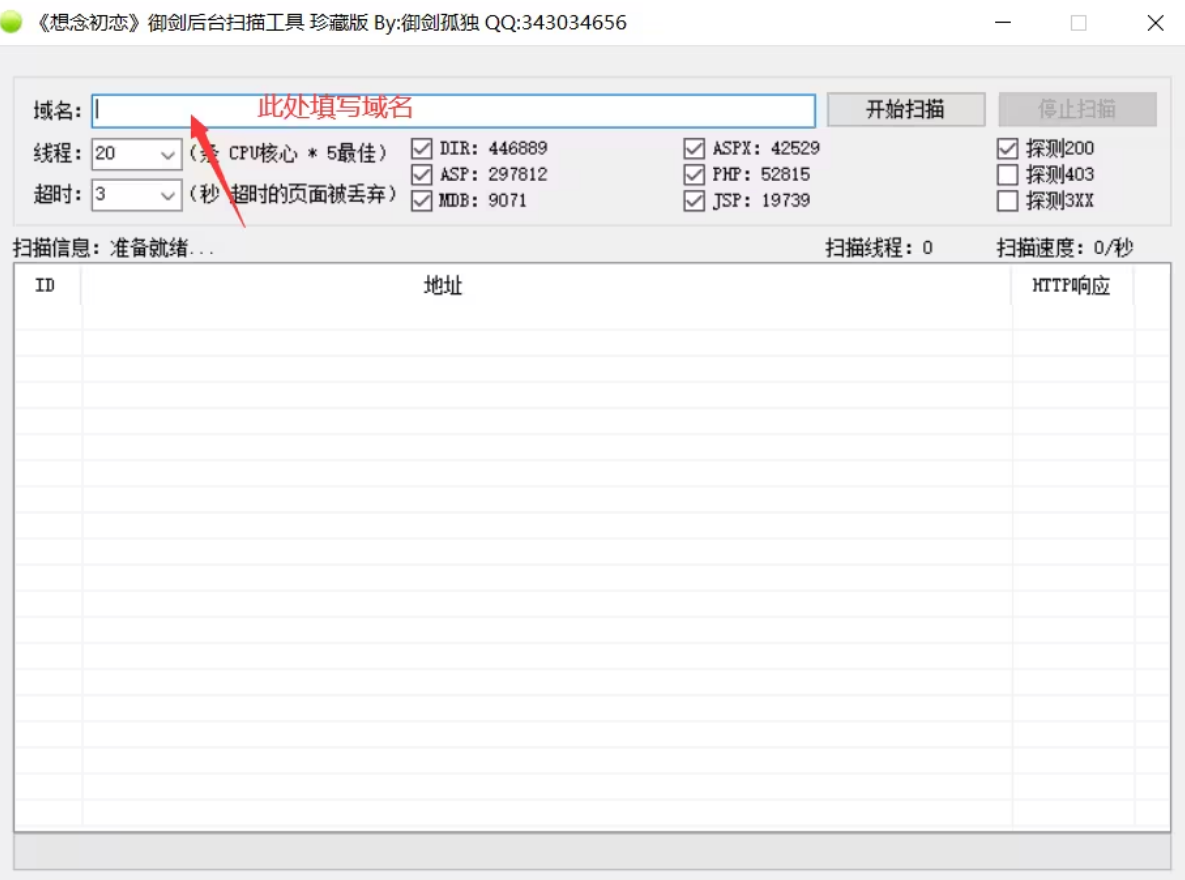The height and width of the screenshot is (880, 1185).
Task: Sort by the 地址 address column header
Action: [443, 286]
